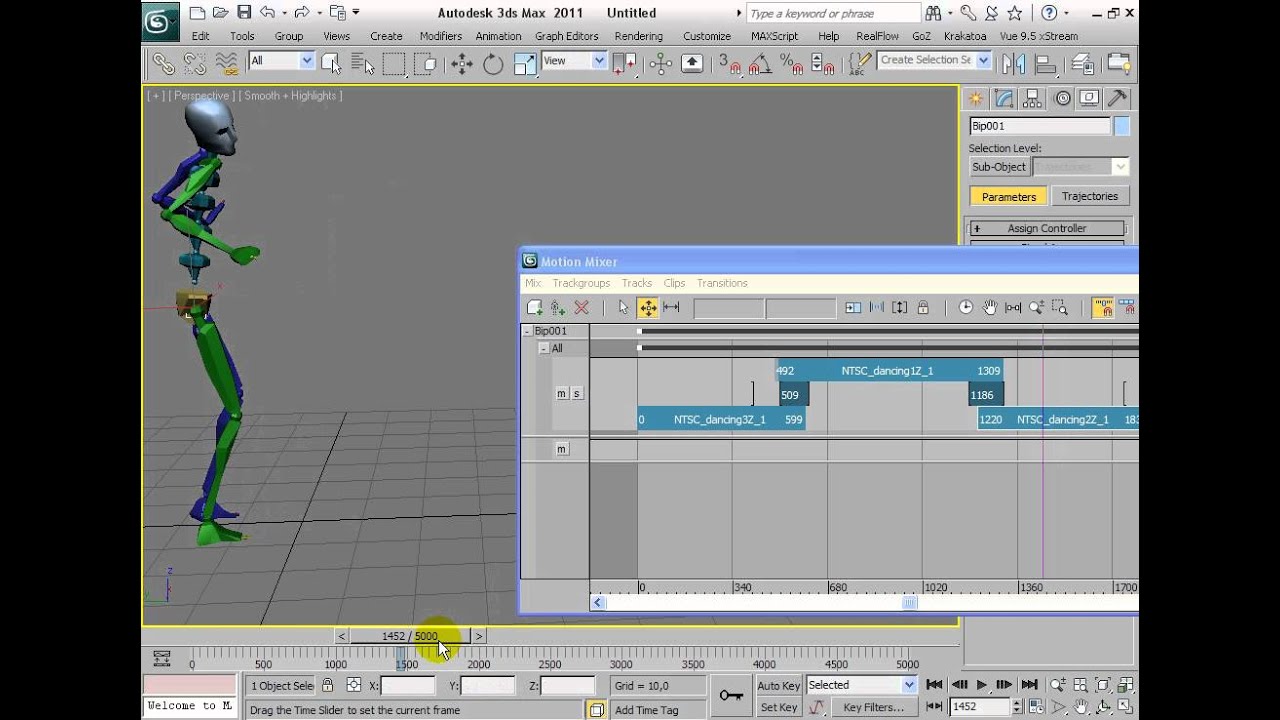Open the Graph Editors menu
Image resolution: width=1280 pixels, height=720 pixels.
[x=567, y=36]
